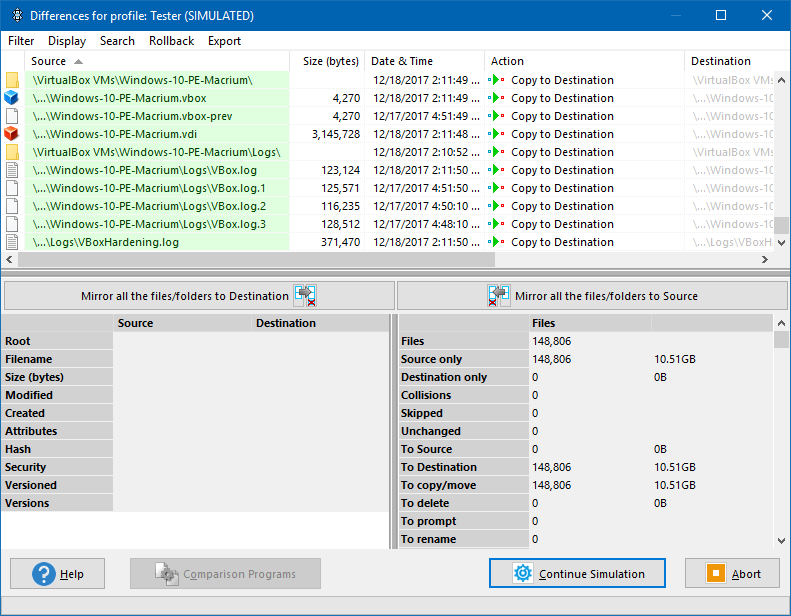Click the gear icon on Continue Simulation
Viewport: 791px width, 616px height.
pyautogui.click(x=522, y=574)
